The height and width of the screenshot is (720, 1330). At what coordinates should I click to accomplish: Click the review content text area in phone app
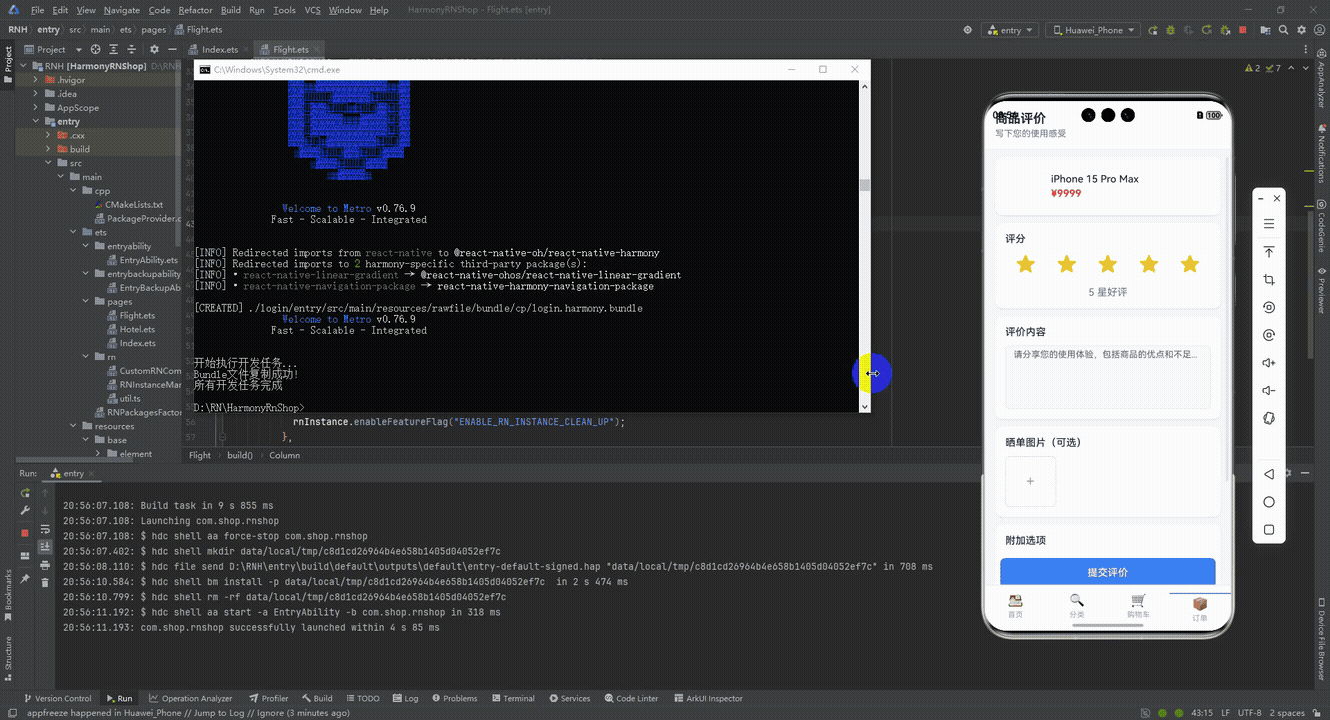click(1107, 377)
